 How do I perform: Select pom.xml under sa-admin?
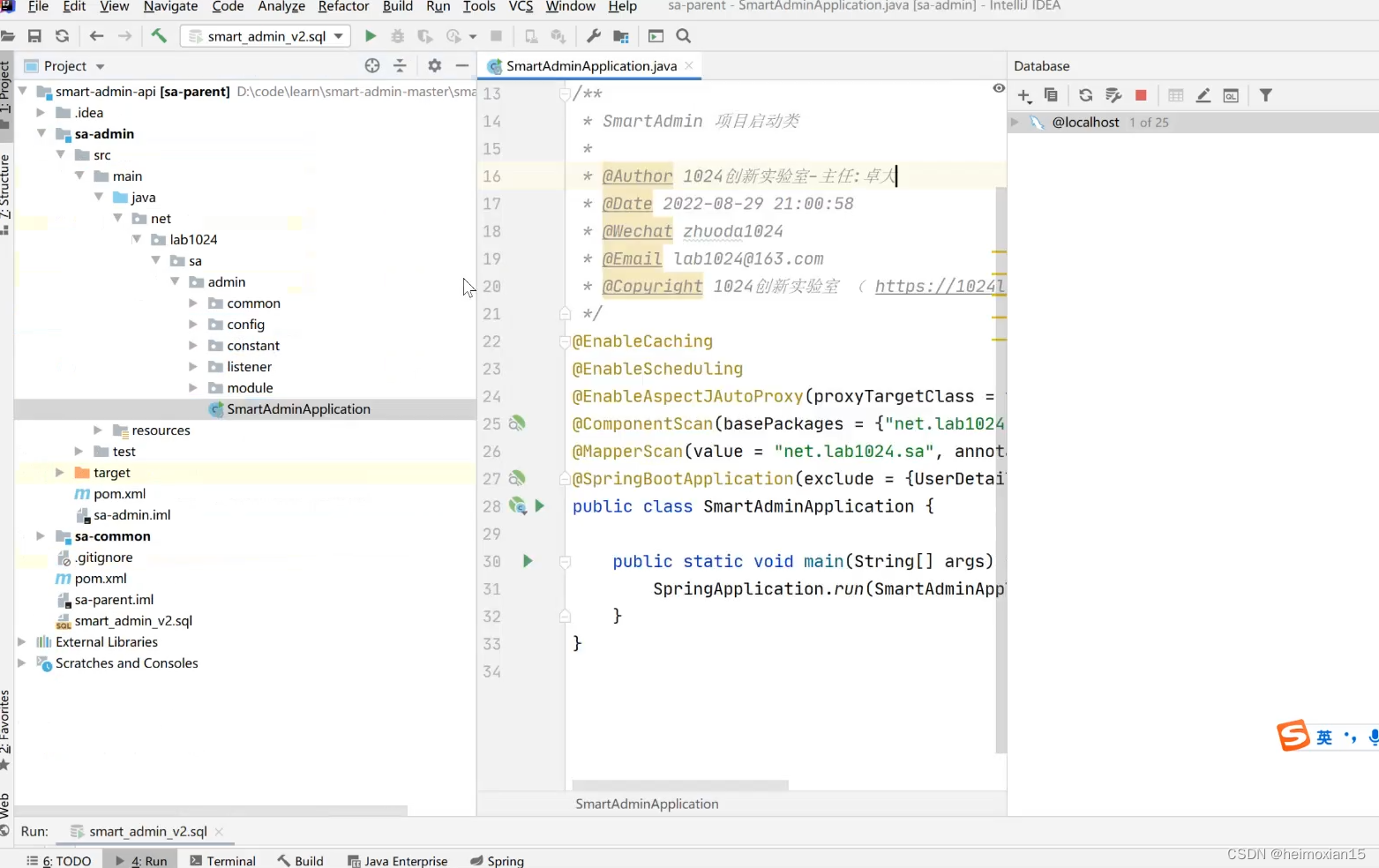click(x=119, y=494)
